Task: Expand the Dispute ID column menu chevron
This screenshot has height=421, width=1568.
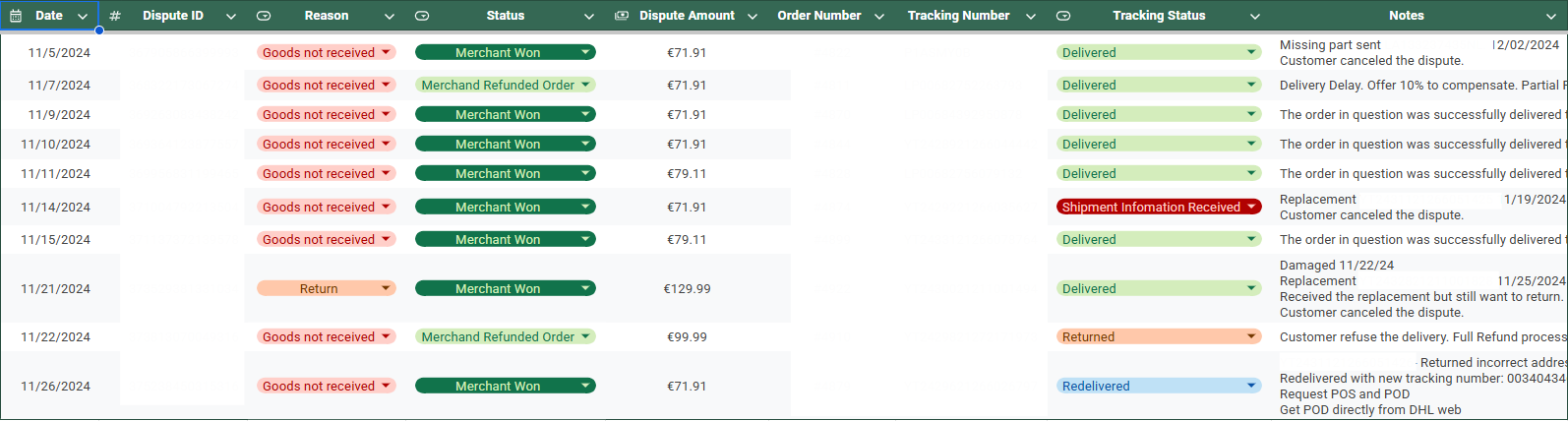Action: click(x=231, y=16)
